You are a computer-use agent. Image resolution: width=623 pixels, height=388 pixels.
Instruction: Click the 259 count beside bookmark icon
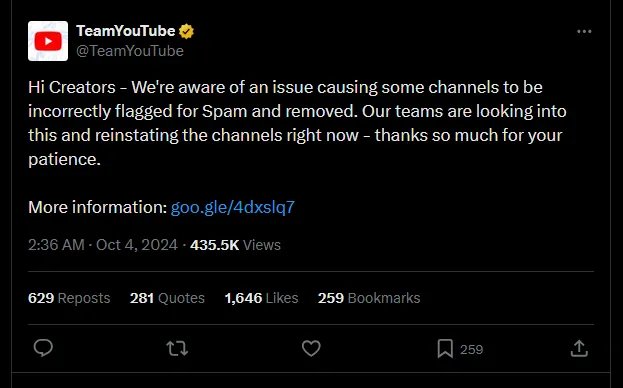point(472,349)
